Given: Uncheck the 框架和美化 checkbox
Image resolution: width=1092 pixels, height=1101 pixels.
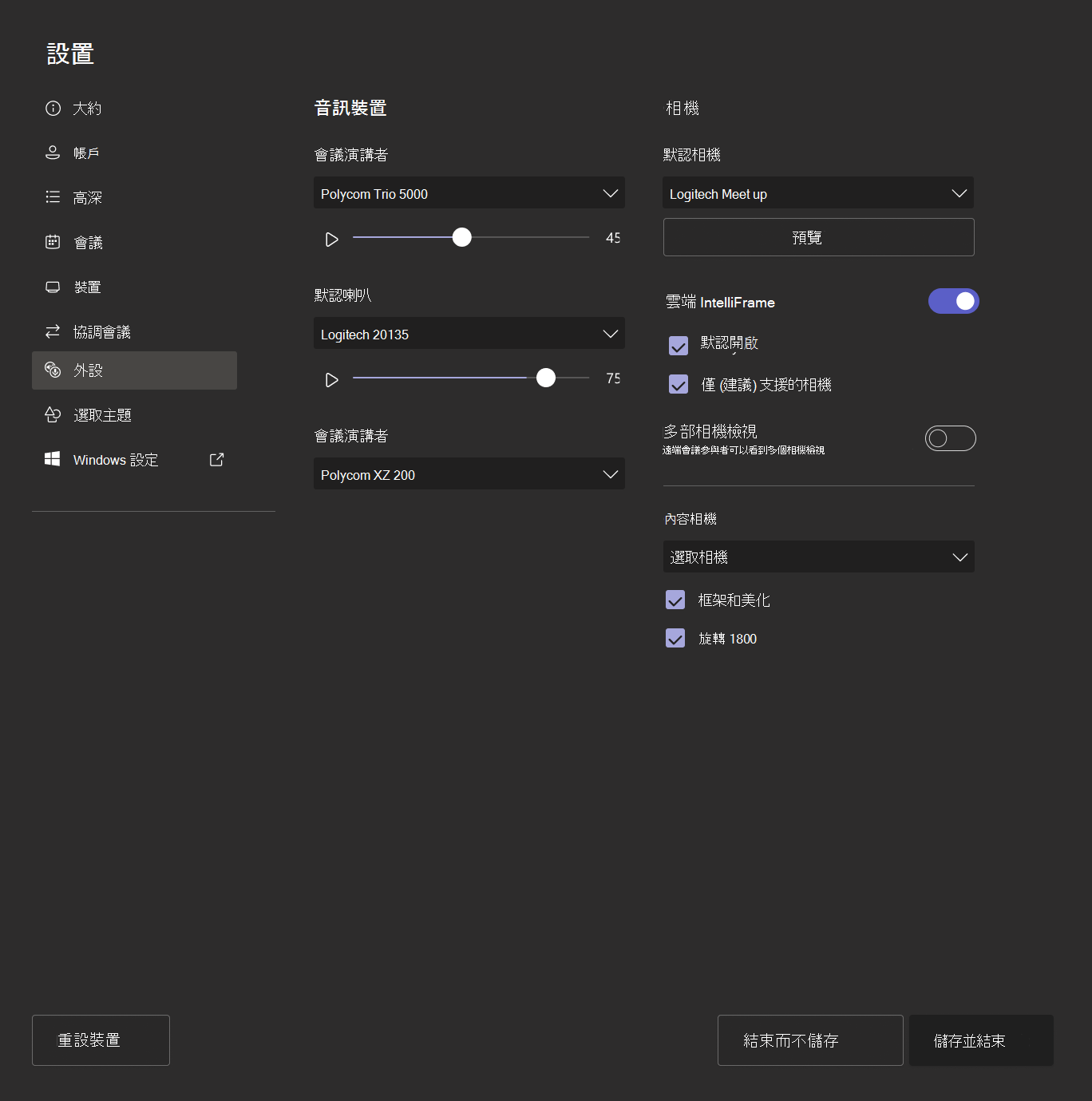Looking at the screenshot, I should click(675, 600).
